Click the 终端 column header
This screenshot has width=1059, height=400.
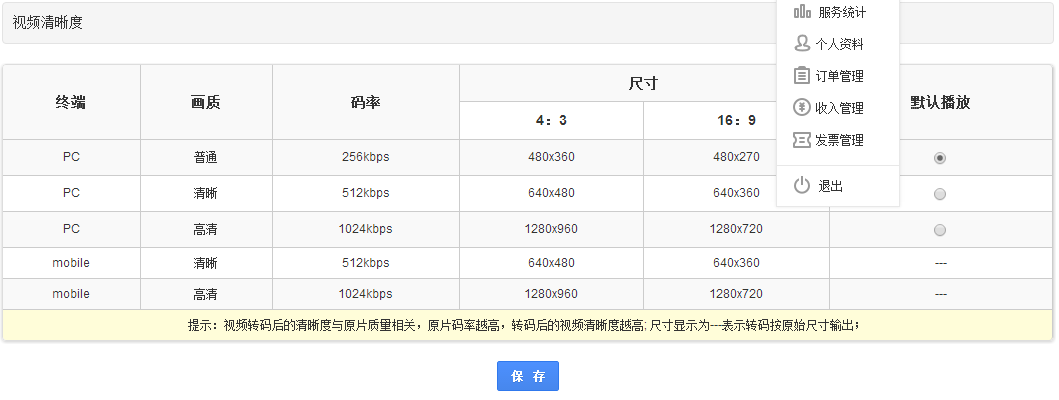71,102
